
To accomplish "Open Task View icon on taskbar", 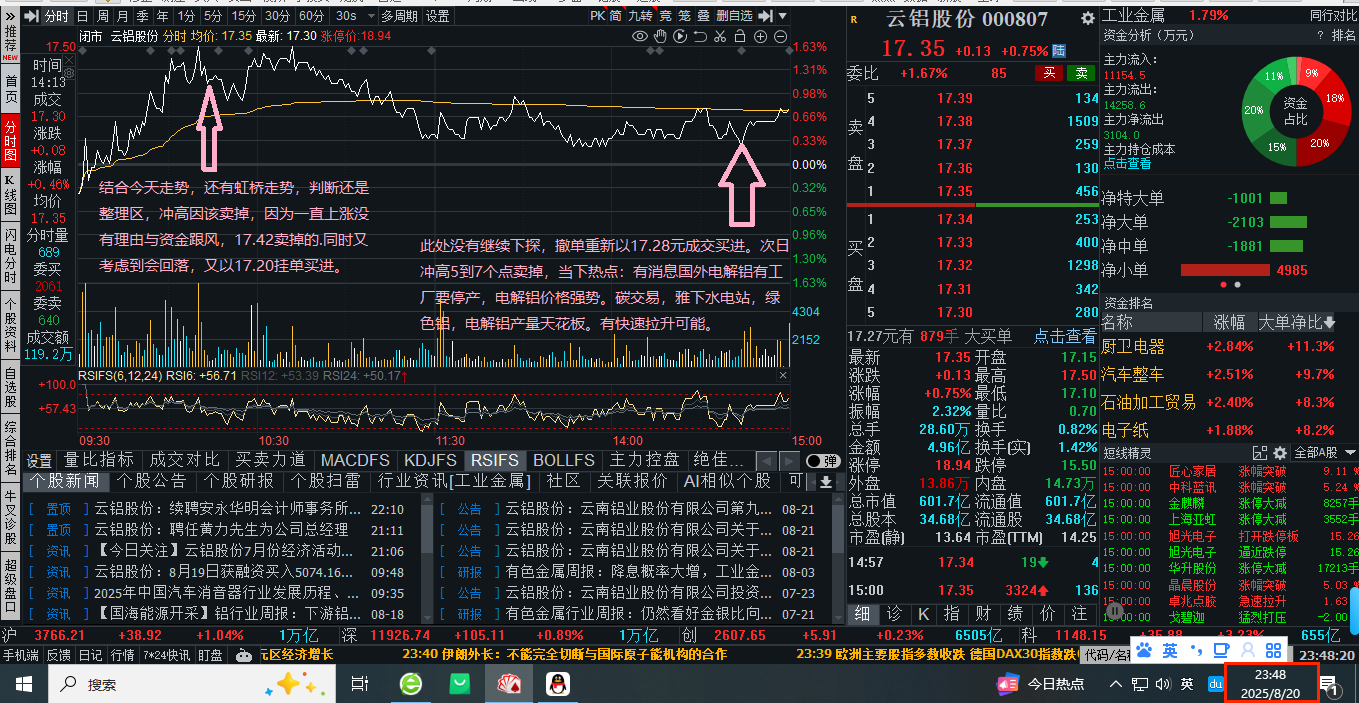I will 360,684.
